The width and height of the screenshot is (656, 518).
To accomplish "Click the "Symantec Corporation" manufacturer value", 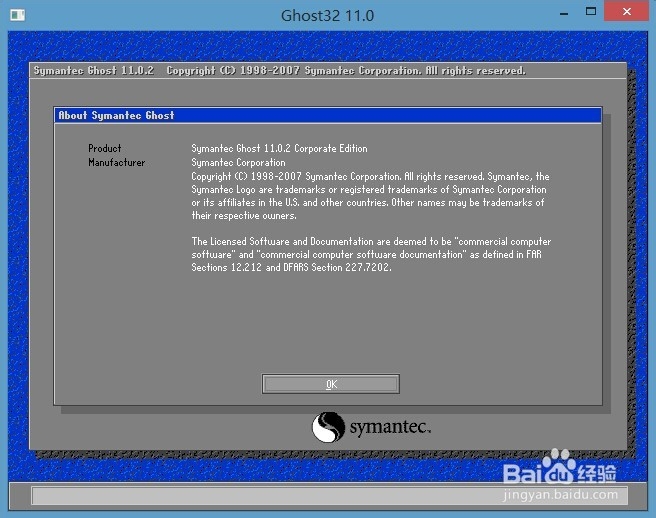I will (x=238, y=162).
